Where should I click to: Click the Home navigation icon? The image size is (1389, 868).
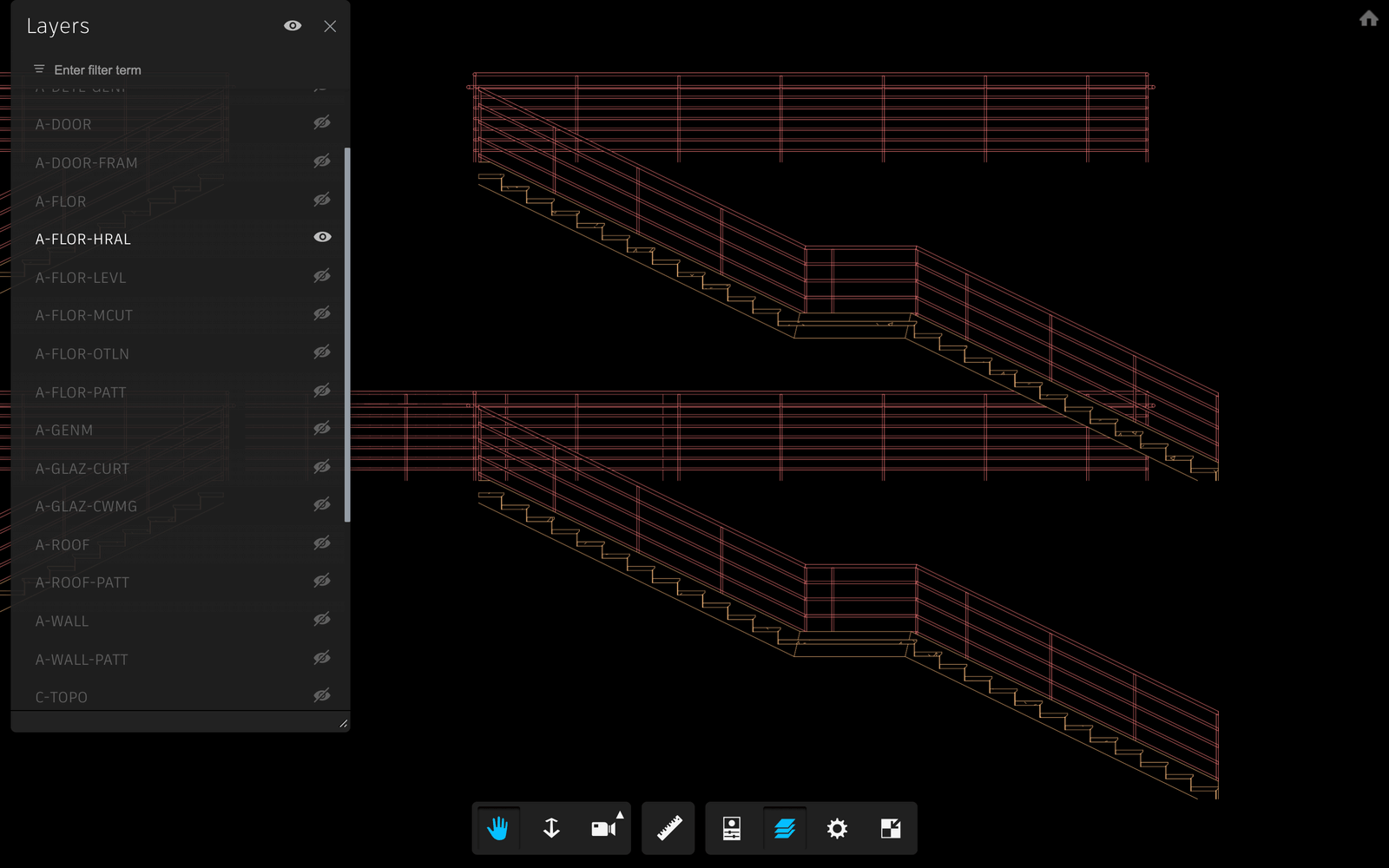(1367, 18)
